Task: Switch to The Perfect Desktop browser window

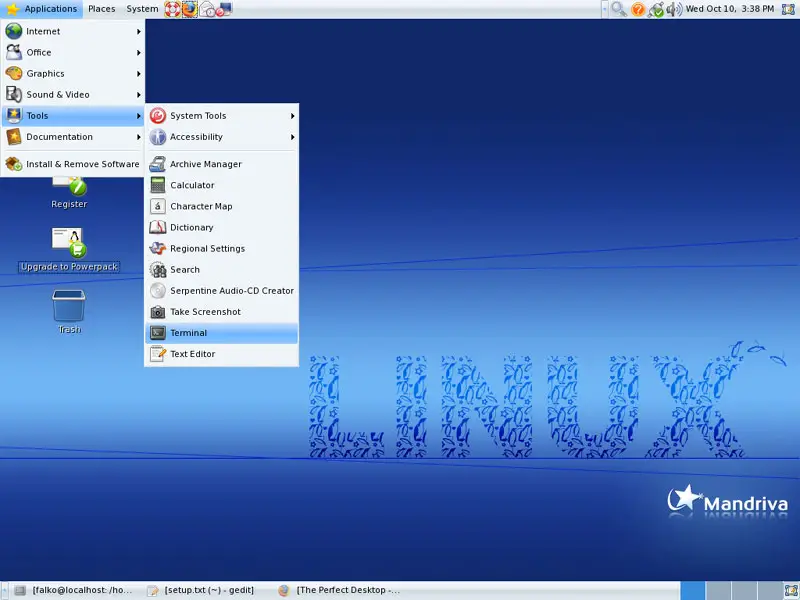Action: [341, 590]
